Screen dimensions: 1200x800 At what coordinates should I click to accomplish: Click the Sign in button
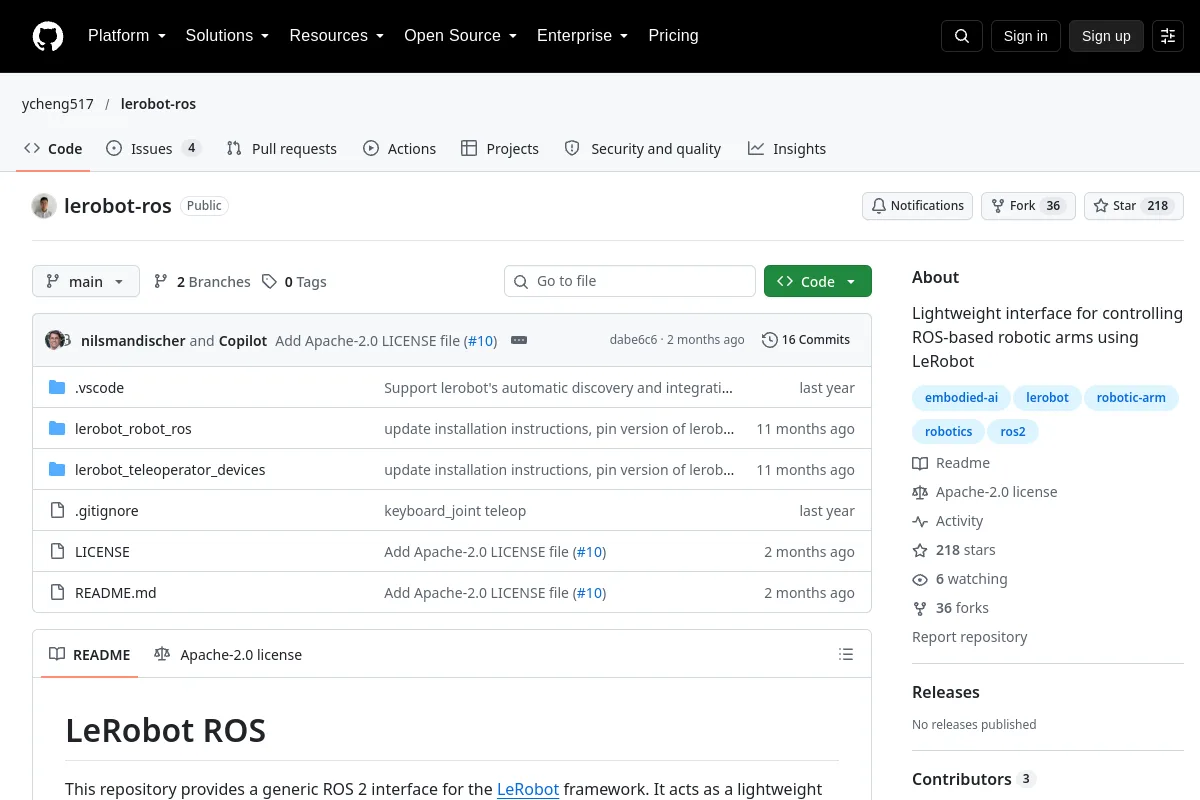1025,36
